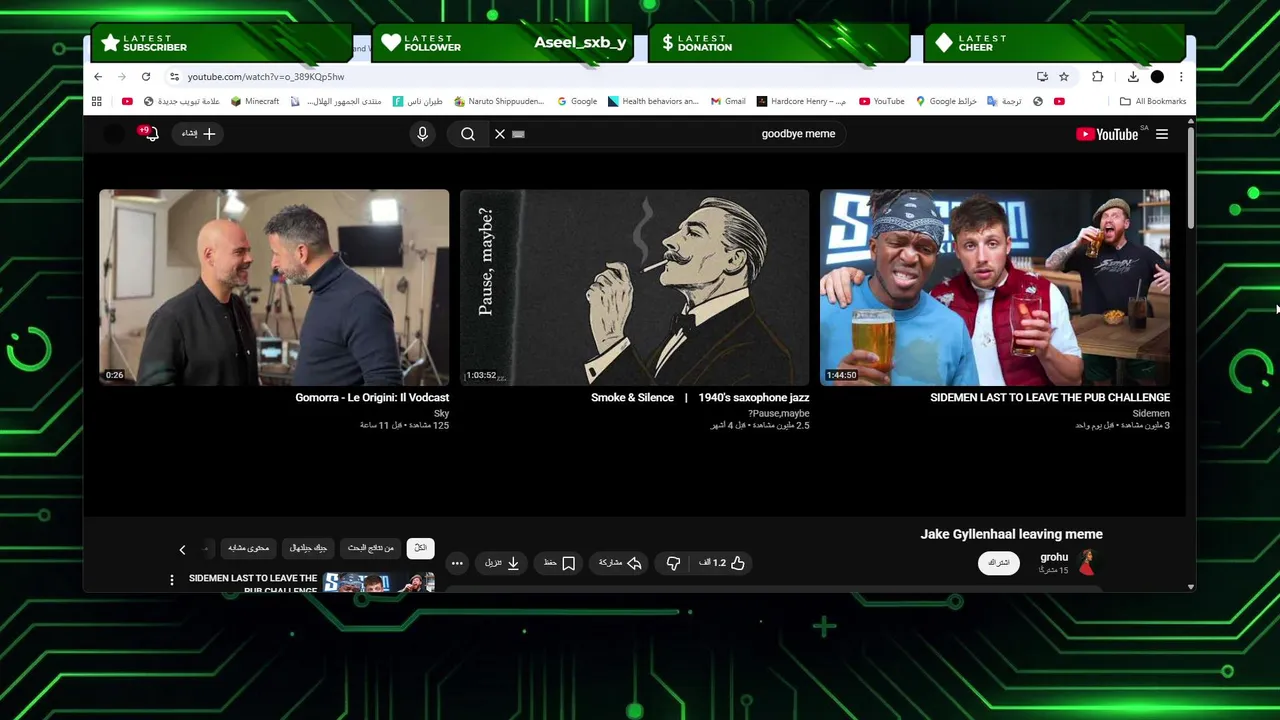Viewport: 1280px width, 720px height.
Task: Click the Jake Gyllenhaal leaving meme title
Action: [x=1011, y=534]
